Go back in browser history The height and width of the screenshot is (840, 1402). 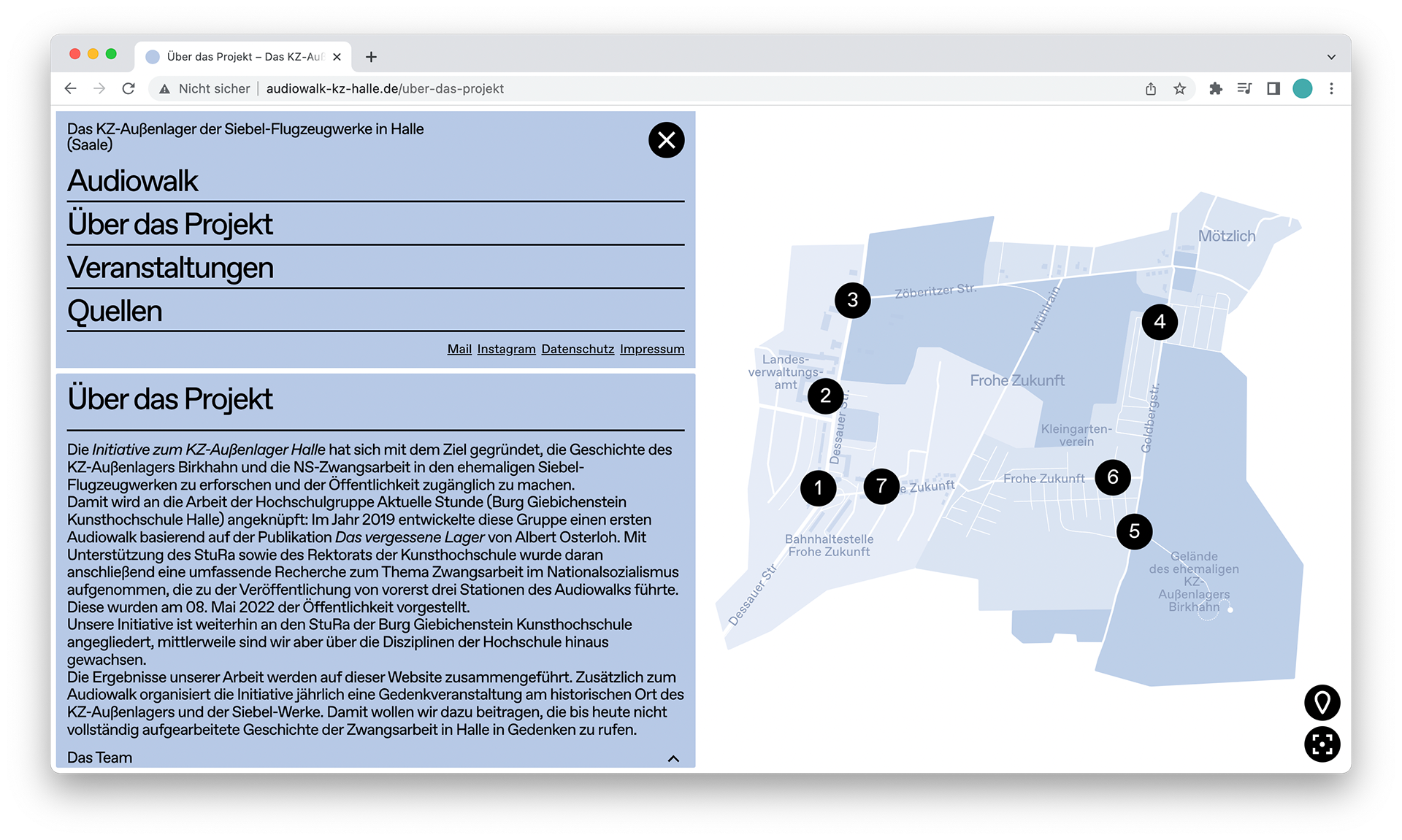[x=70, y=88]
